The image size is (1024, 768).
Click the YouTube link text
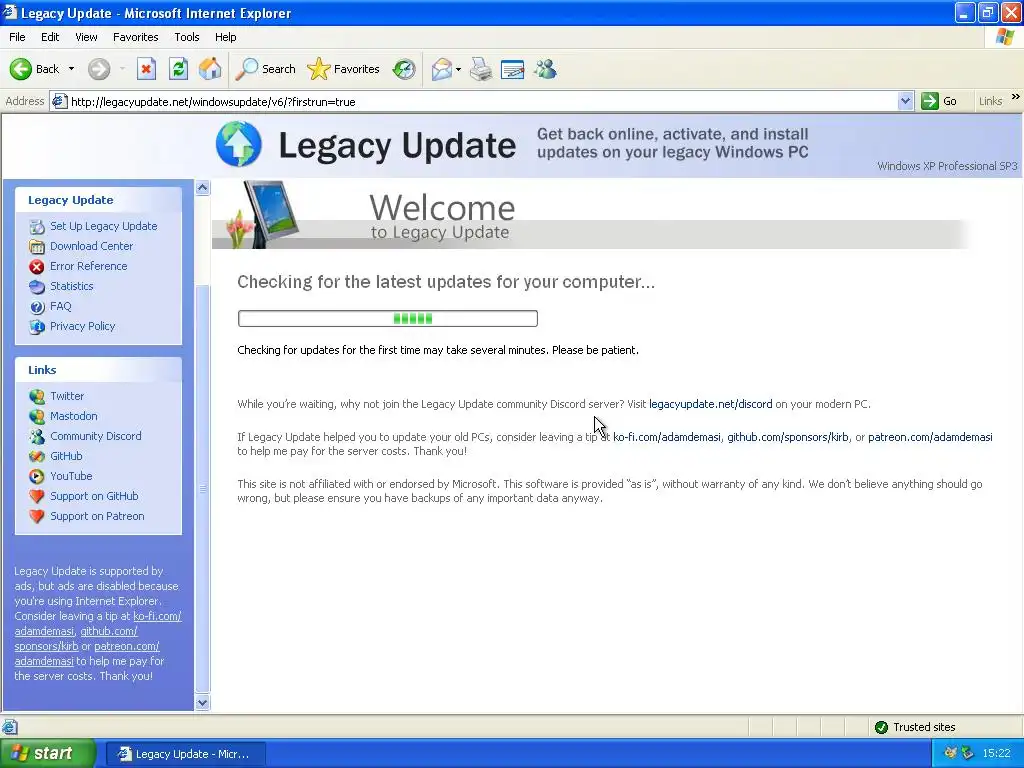click(71, 476)
